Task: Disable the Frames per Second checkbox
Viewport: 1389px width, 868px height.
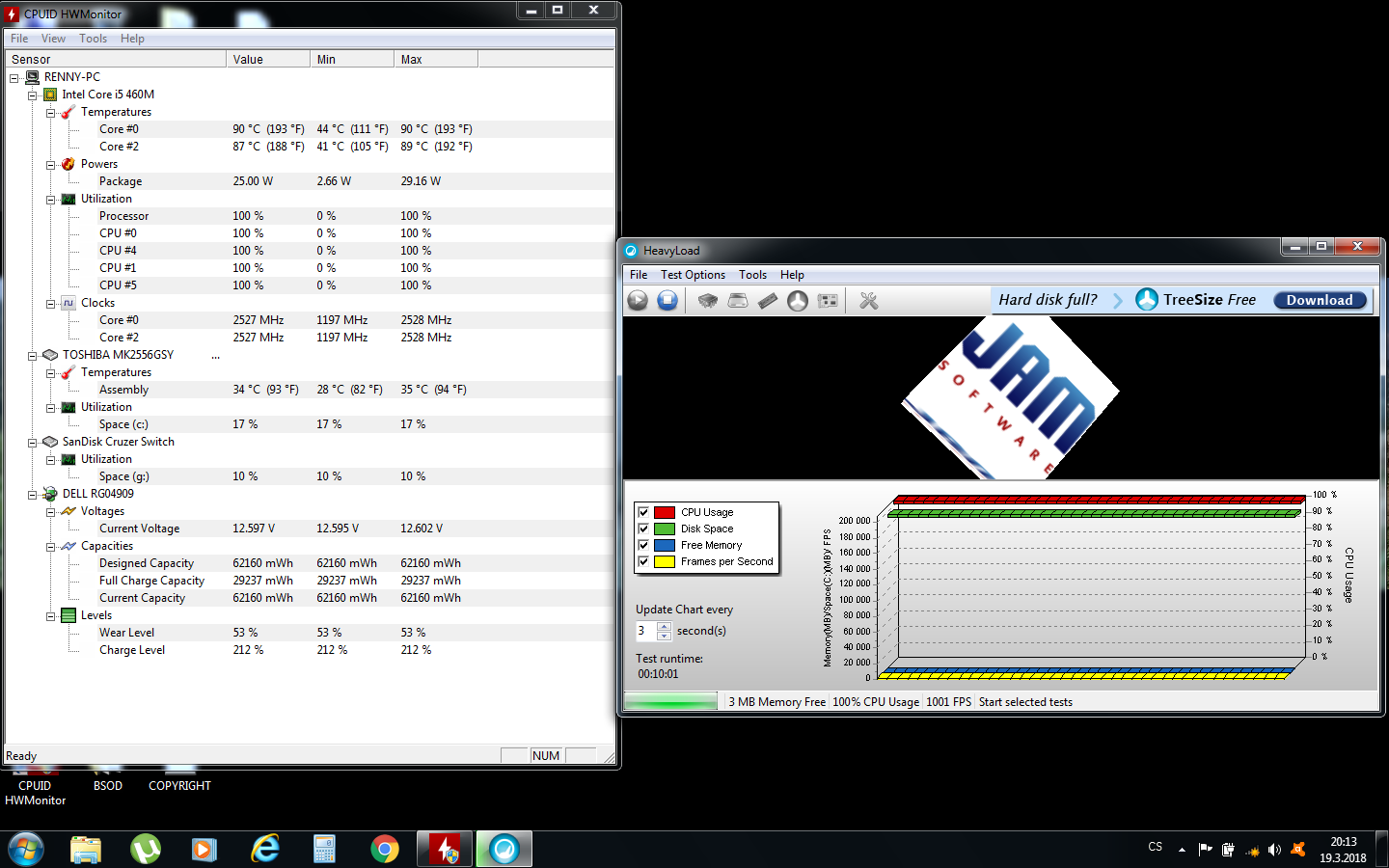Action: pyautogui.click(x=643, y=561)
